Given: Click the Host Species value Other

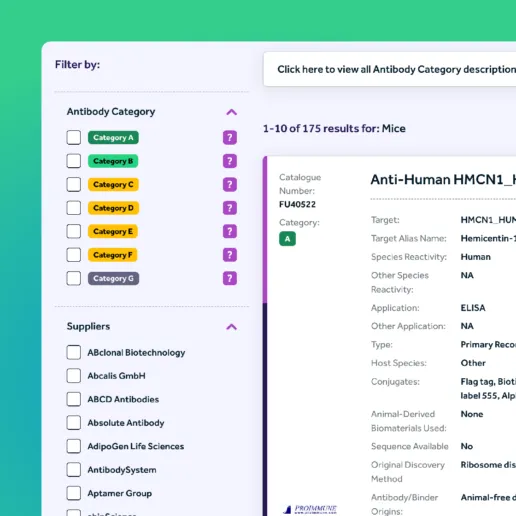Looking at the screenshot, I should click(473, 363).
